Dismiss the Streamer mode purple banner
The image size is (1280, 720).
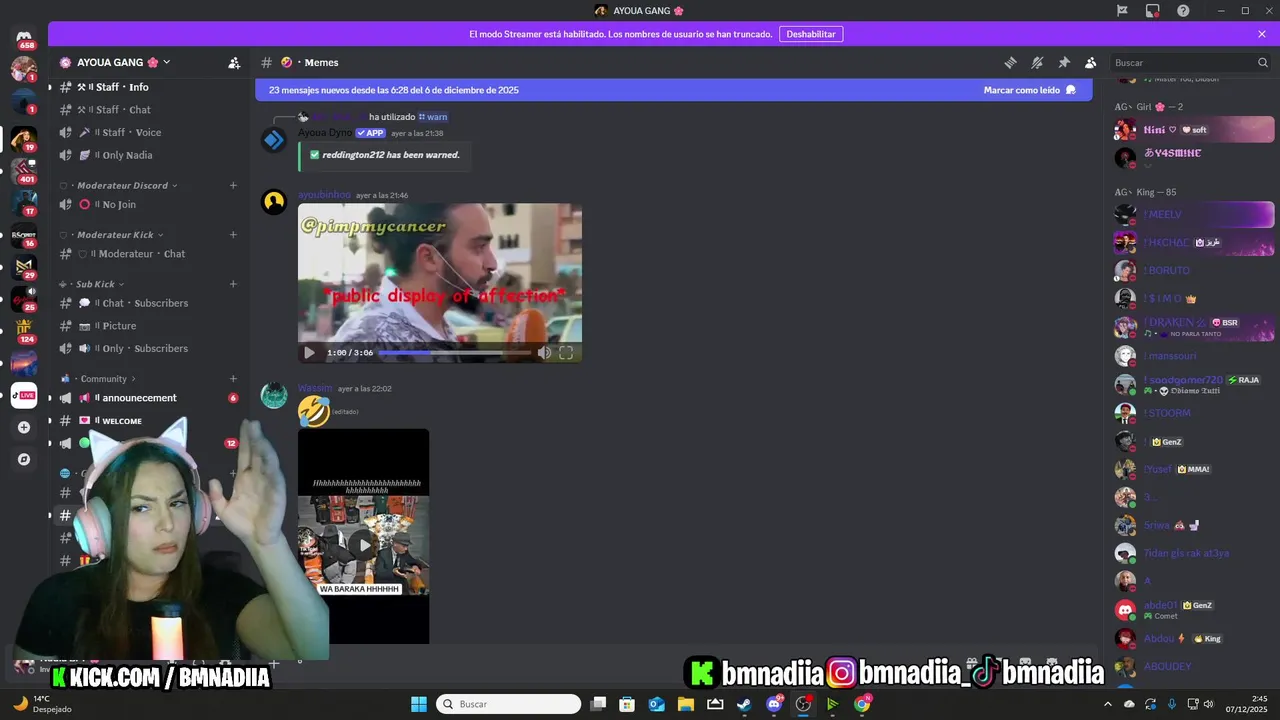coord(1262,34)
